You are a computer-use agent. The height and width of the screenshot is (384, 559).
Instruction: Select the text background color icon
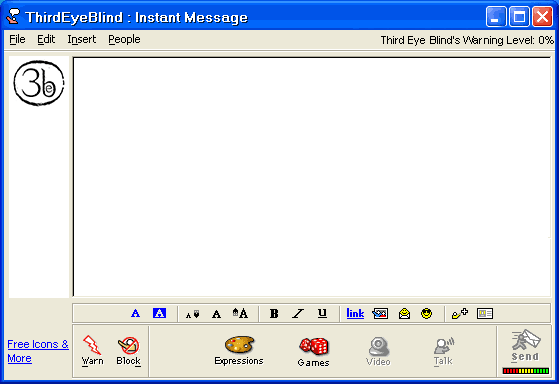(159, 313)
